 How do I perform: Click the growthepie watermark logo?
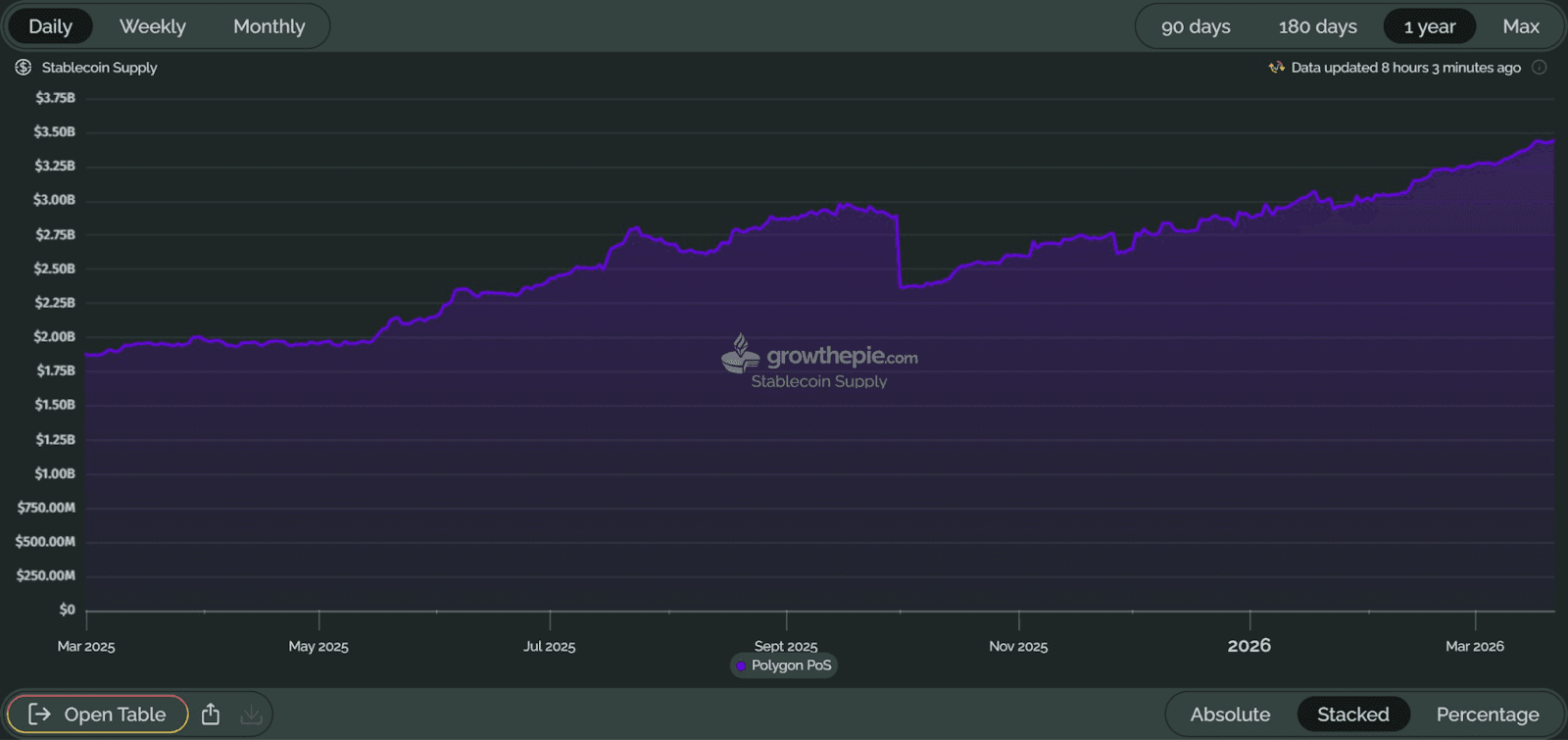pyautogui.click(x=741, y=354)
